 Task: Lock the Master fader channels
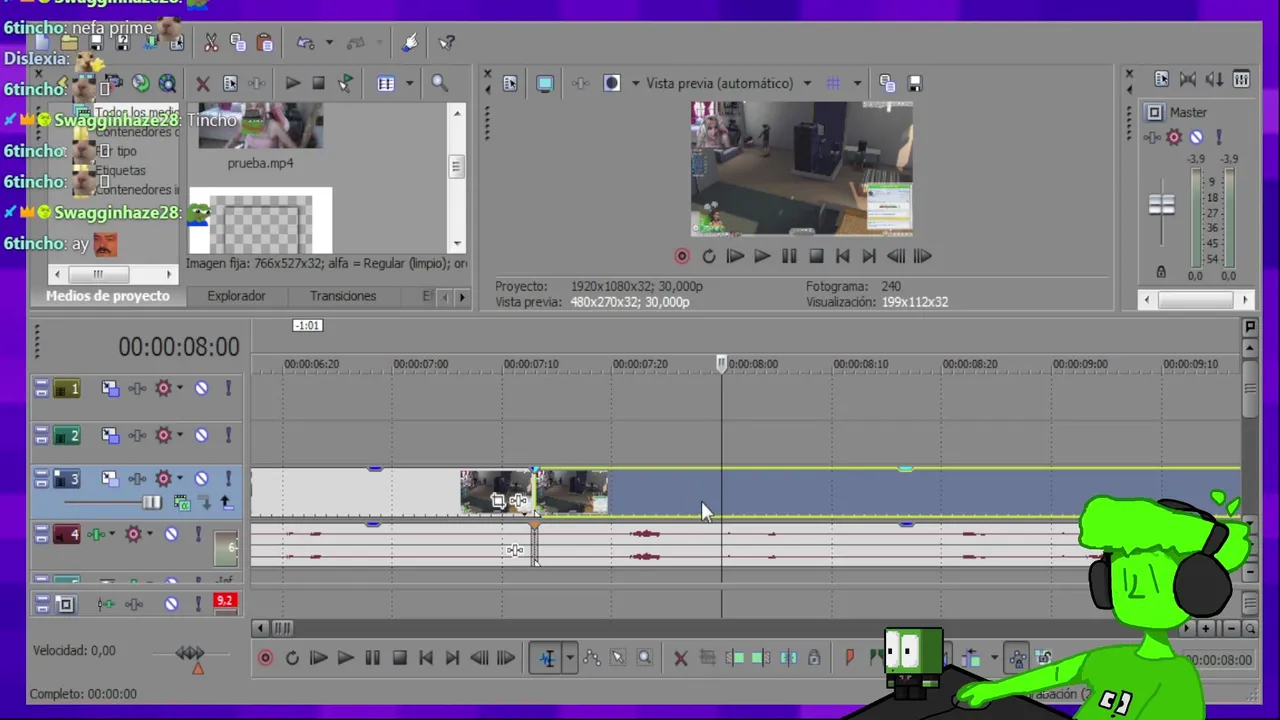(1161, 272)
